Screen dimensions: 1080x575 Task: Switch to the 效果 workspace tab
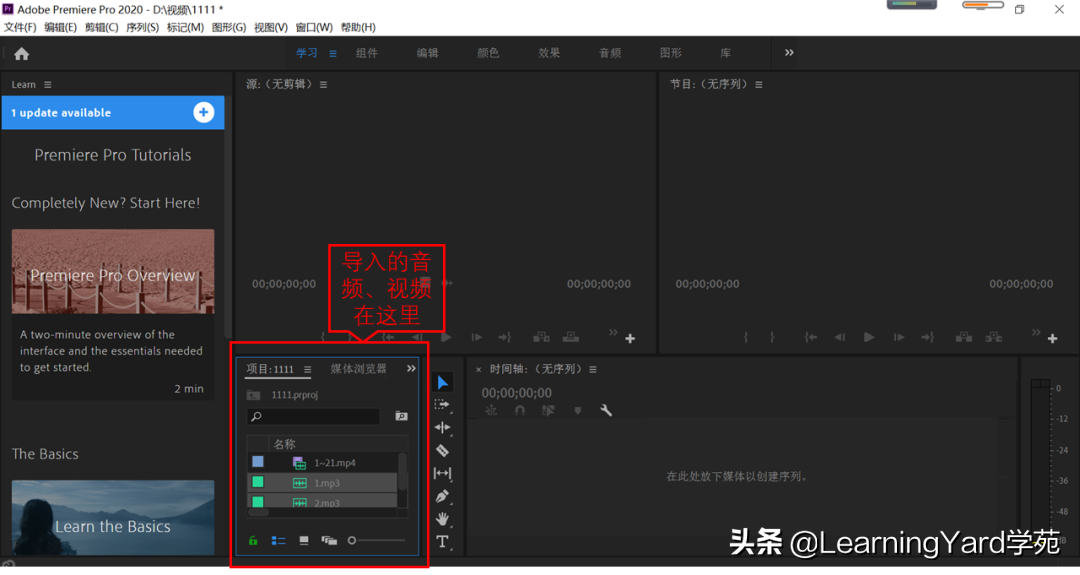[x=549, y=53]
